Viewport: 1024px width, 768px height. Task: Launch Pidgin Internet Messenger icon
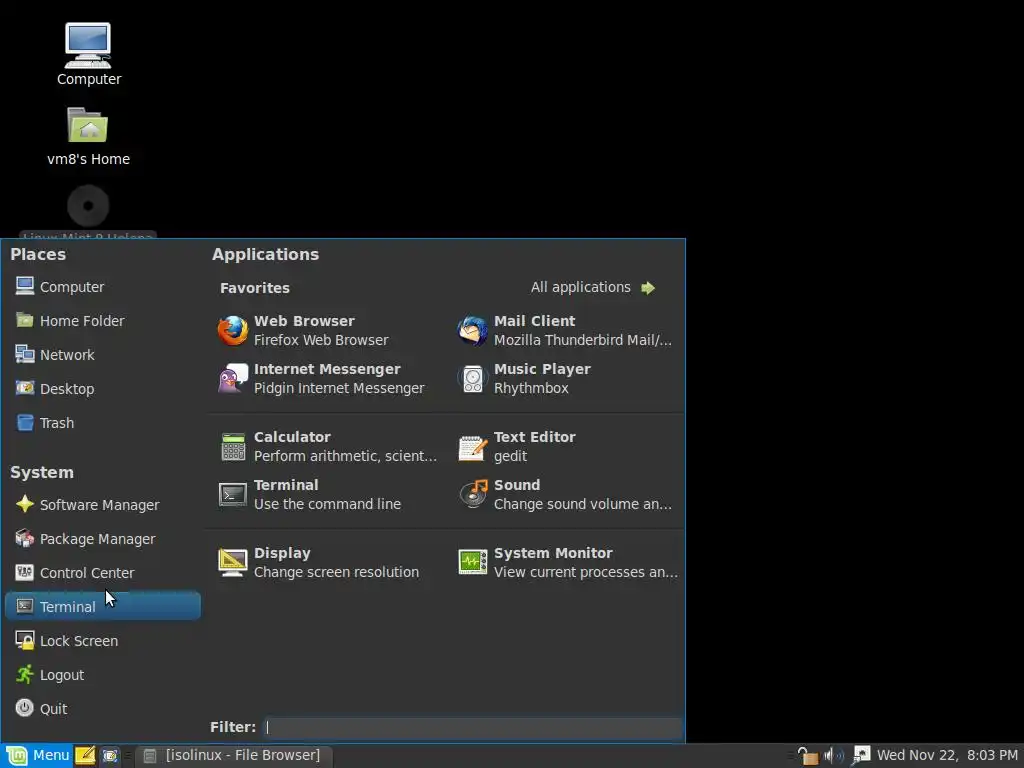tap(232, 378)
